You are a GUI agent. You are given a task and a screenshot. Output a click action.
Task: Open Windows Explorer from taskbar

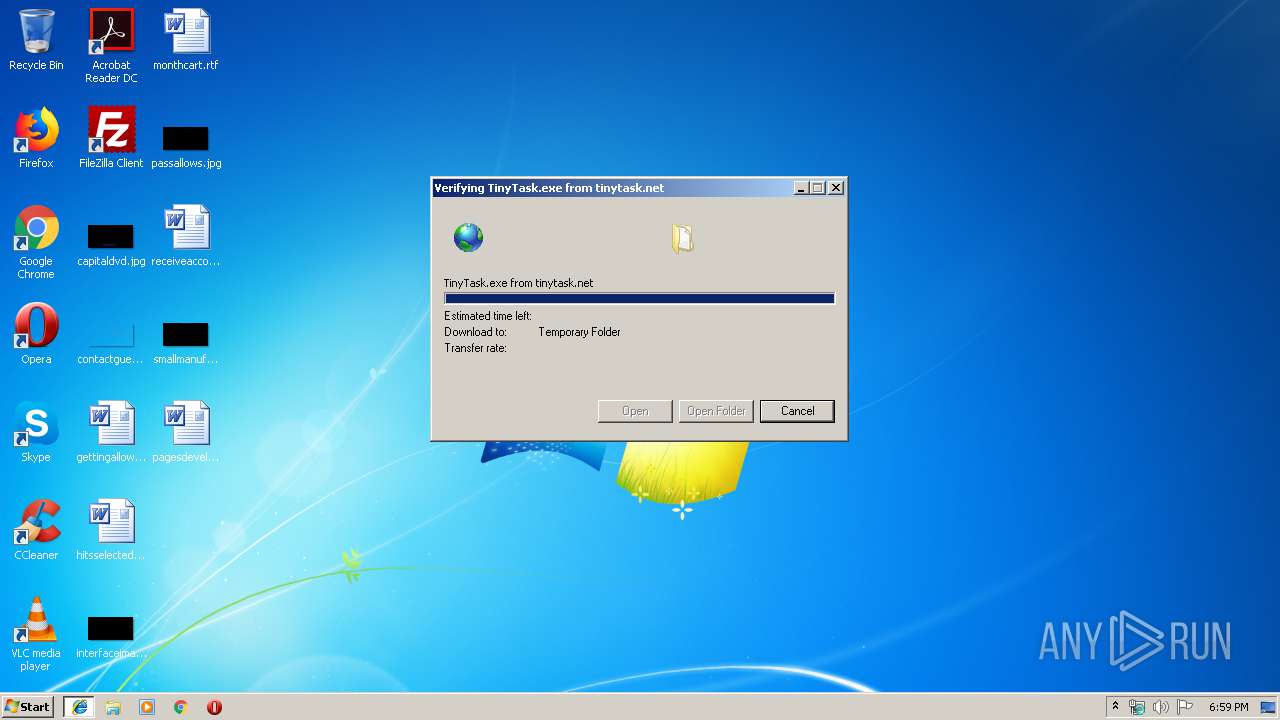pyautogui.click(x=113, y=707)
